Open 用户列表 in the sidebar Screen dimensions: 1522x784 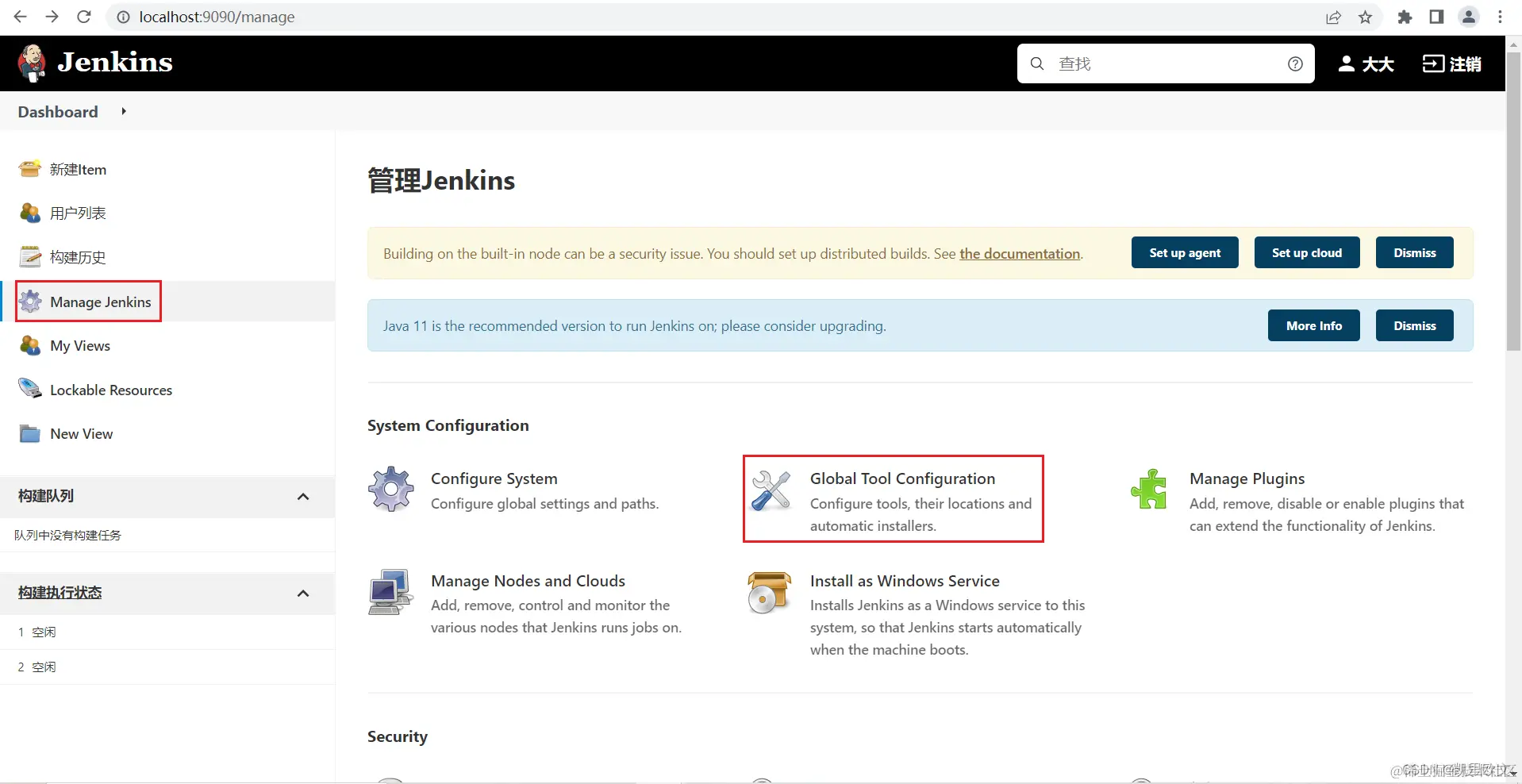(x=78, y=213)
